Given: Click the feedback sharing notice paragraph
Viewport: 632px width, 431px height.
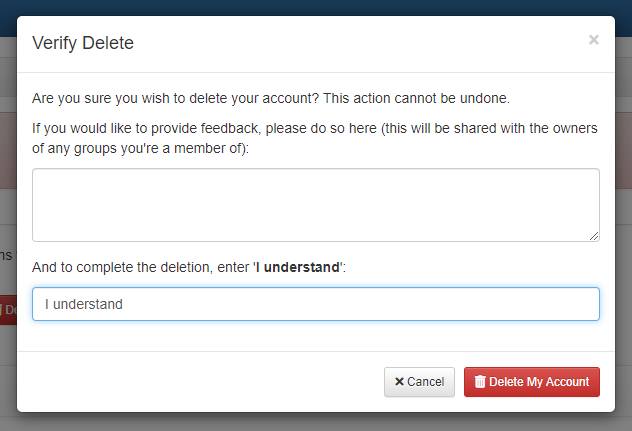Looking at the screenshot, I should tap(315, 138).
